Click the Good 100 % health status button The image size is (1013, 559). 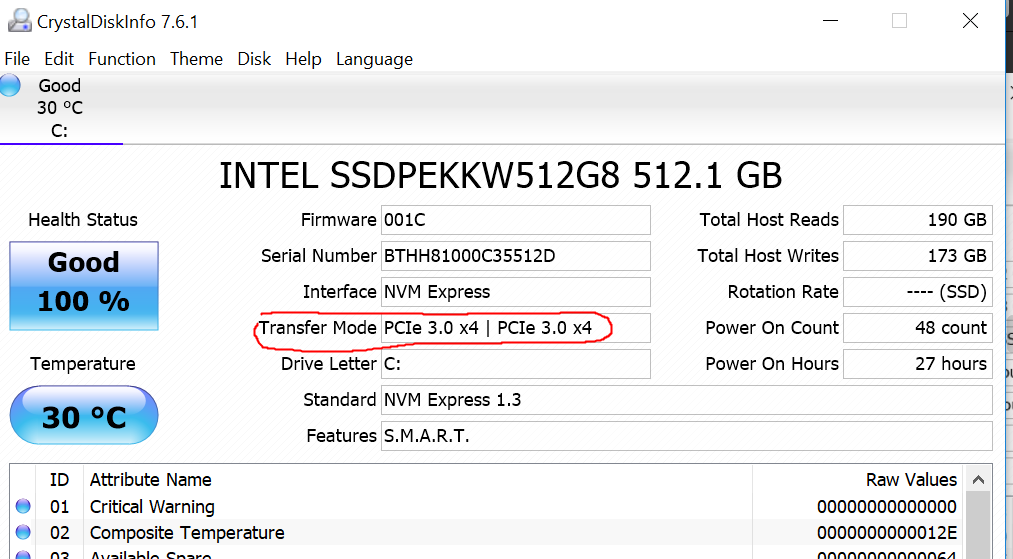84,286
